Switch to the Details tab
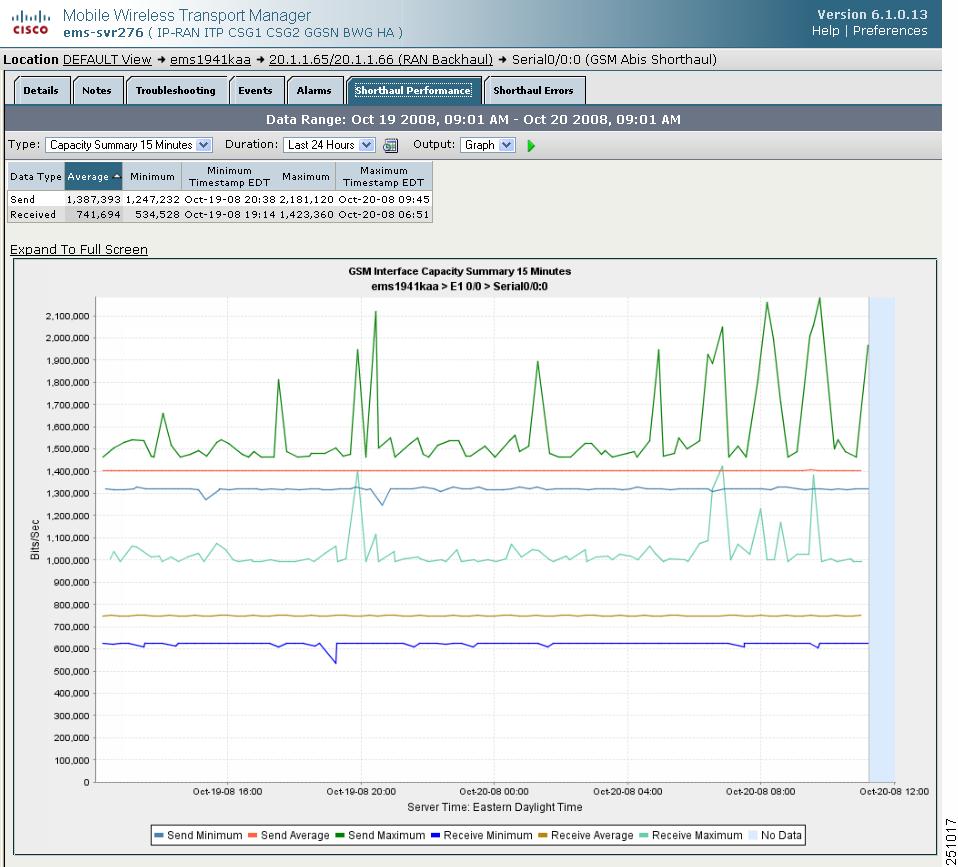The height and width of the screenshot is (867, 958). click(x=41, y=90)
